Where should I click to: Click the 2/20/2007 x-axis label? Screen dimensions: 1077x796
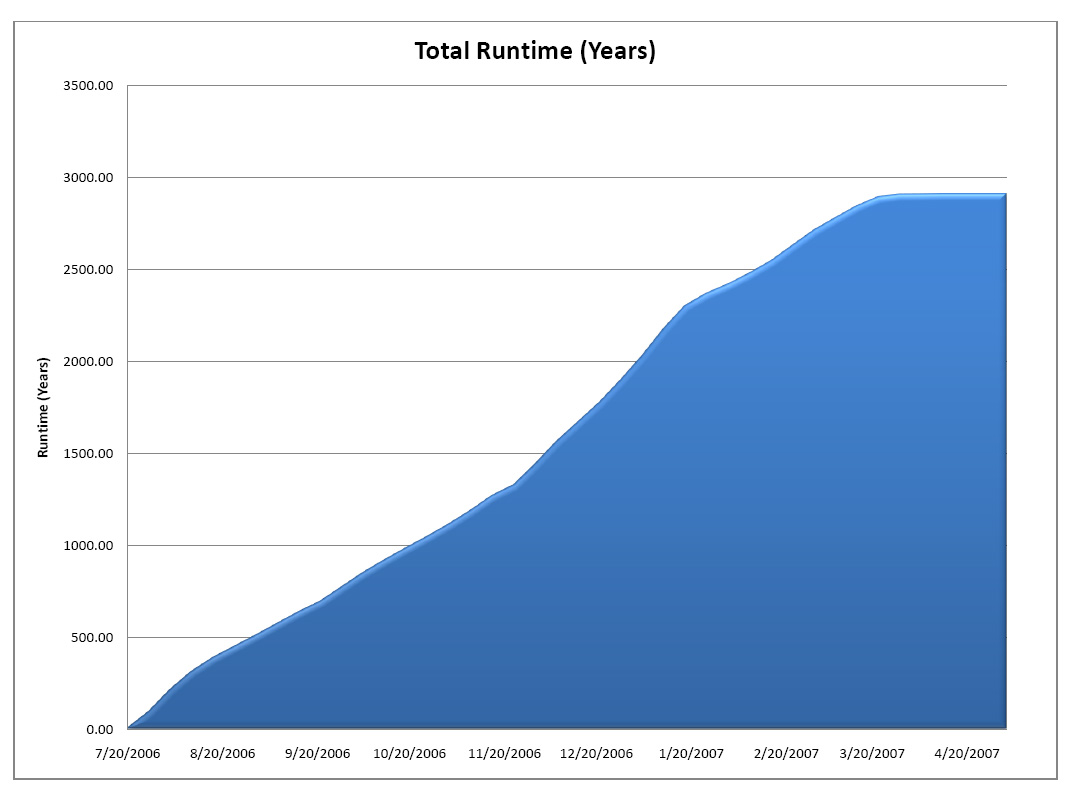pyautogui.click(x=785, y=753)
